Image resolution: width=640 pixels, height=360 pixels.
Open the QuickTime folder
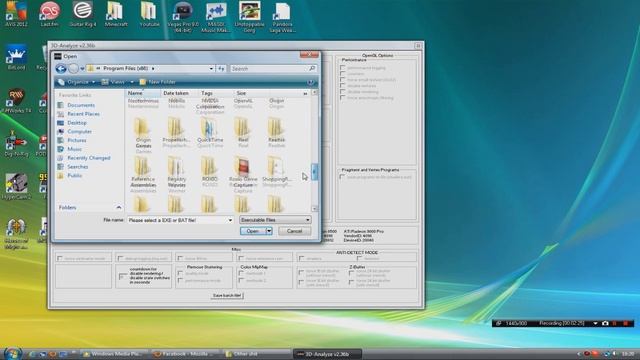[x=209, y=131]
